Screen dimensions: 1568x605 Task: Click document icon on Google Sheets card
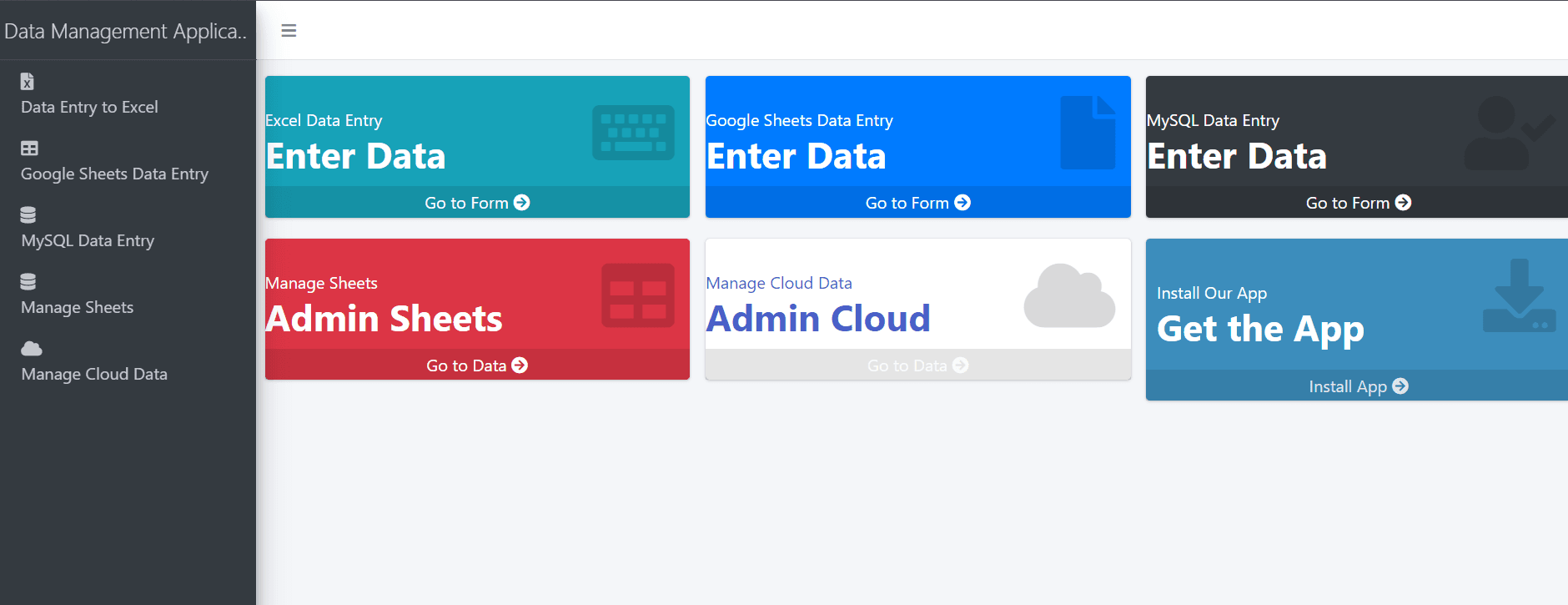[1088, 133]
